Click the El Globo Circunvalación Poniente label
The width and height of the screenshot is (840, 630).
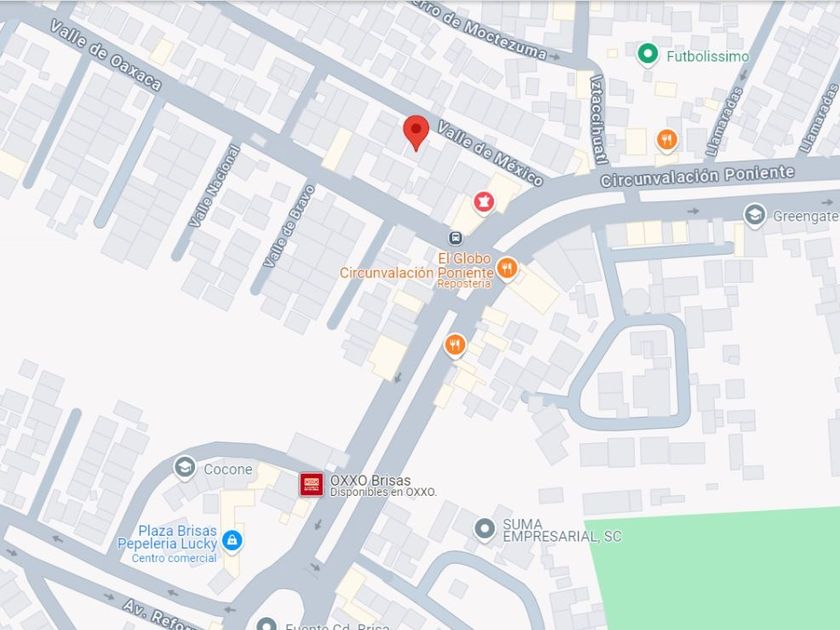pos(417,266)
